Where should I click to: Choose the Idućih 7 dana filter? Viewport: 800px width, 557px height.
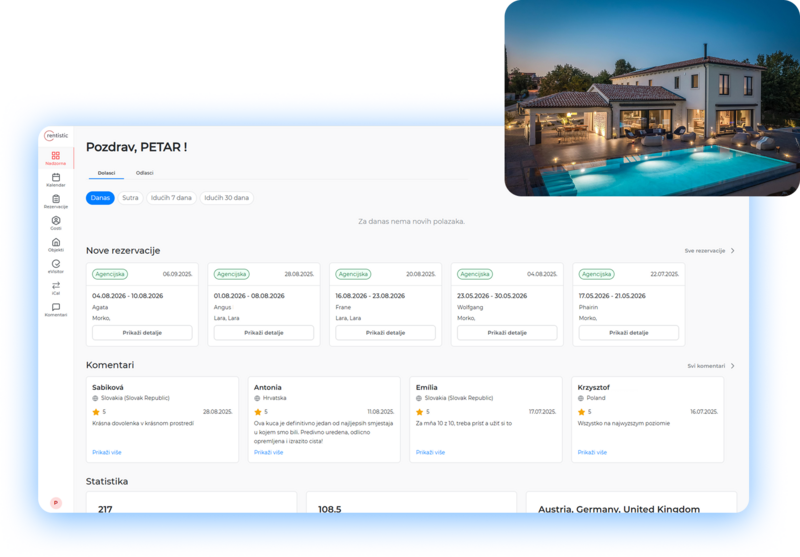171,198
